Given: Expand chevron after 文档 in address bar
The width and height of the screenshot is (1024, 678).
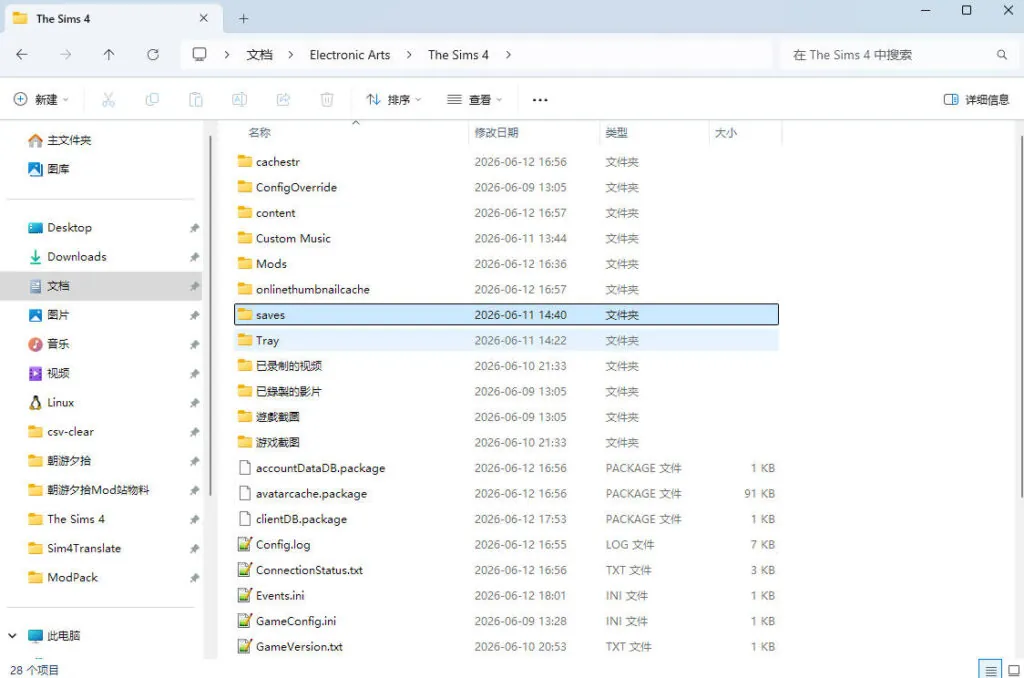Looking at the screenshot, I should pyautogui.click(x=291, y=55).
